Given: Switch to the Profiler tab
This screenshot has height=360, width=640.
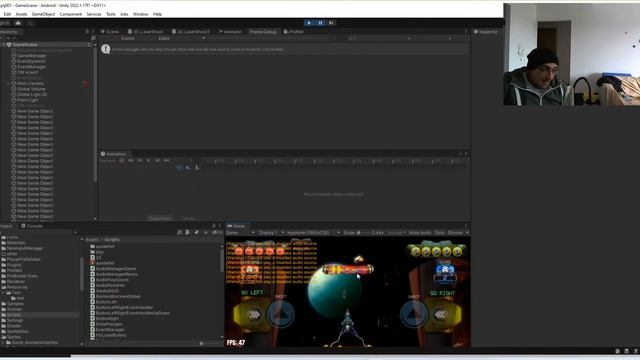Looking at the screenshot, I should [x=293, y=31].
